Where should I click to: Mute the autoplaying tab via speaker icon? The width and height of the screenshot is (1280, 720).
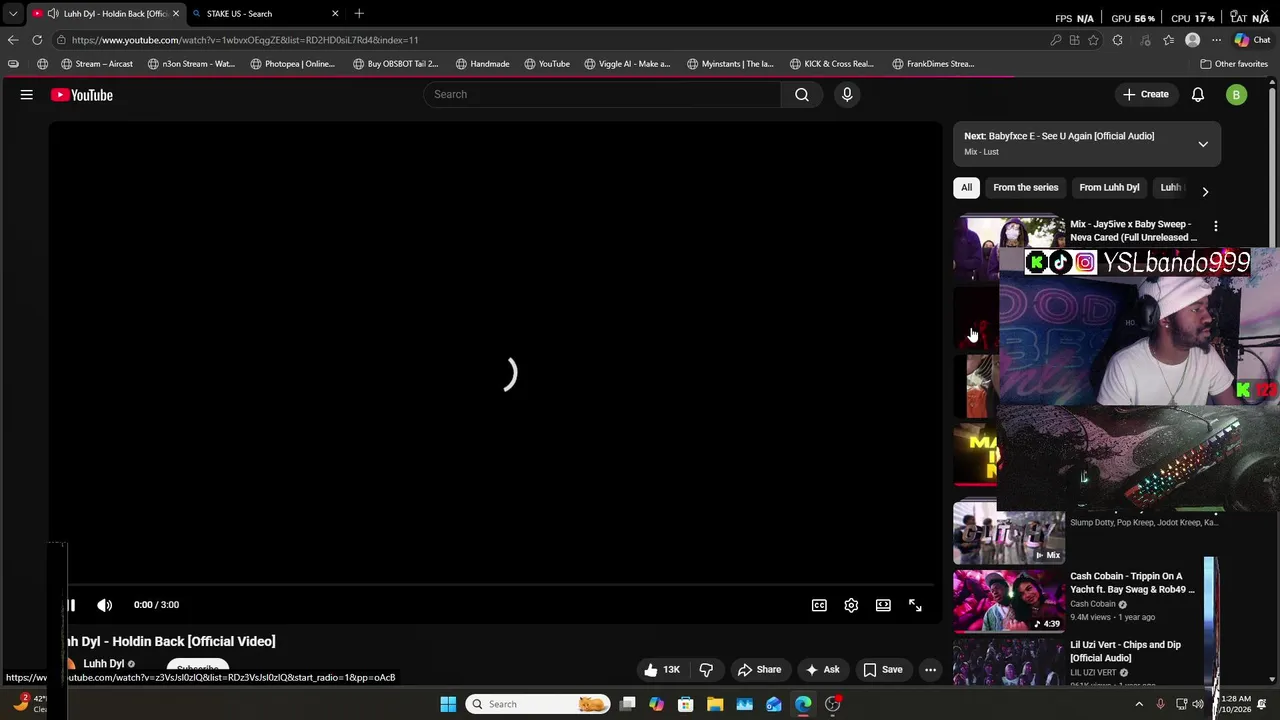(52, 14)
